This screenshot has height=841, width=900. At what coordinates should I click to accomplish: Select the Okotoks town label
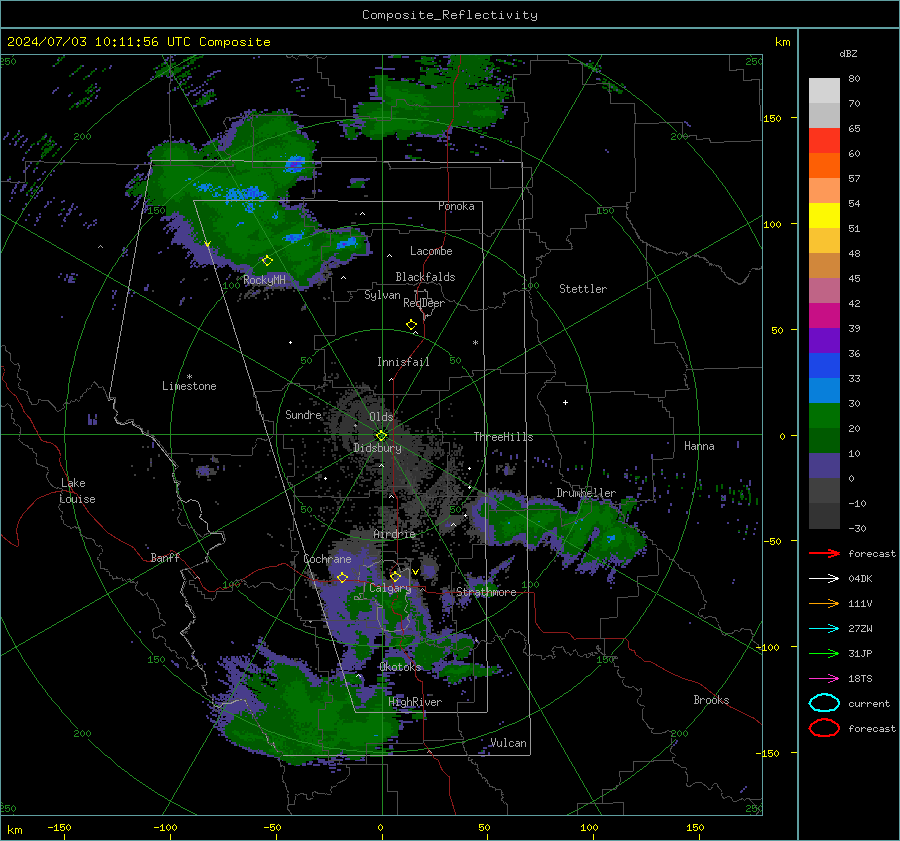(400, 666)
